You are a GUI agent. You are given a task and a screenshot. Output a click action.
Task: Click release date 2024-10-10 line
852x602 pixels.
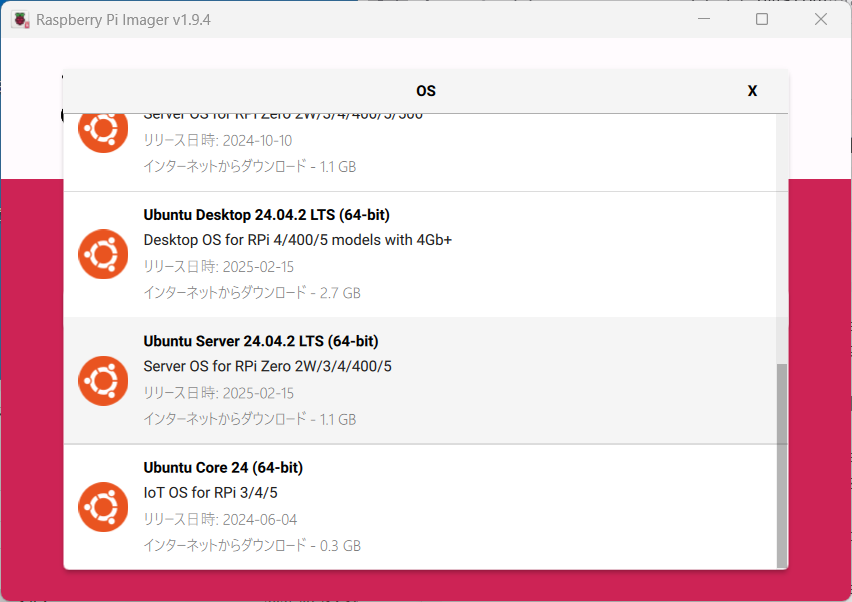tap(217, 141)
